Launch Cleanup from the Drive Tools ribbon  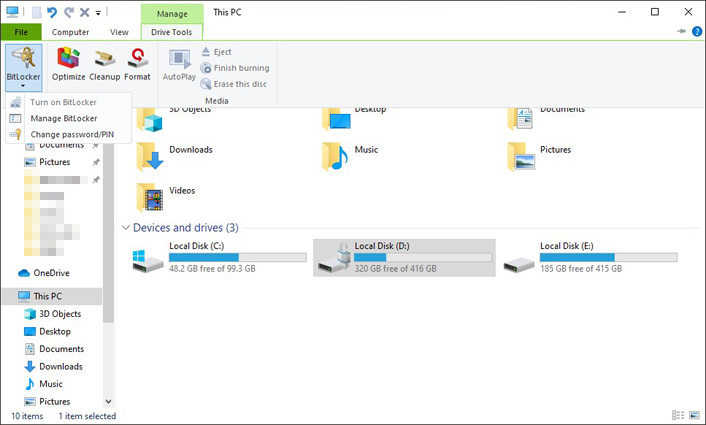[104, 64]
